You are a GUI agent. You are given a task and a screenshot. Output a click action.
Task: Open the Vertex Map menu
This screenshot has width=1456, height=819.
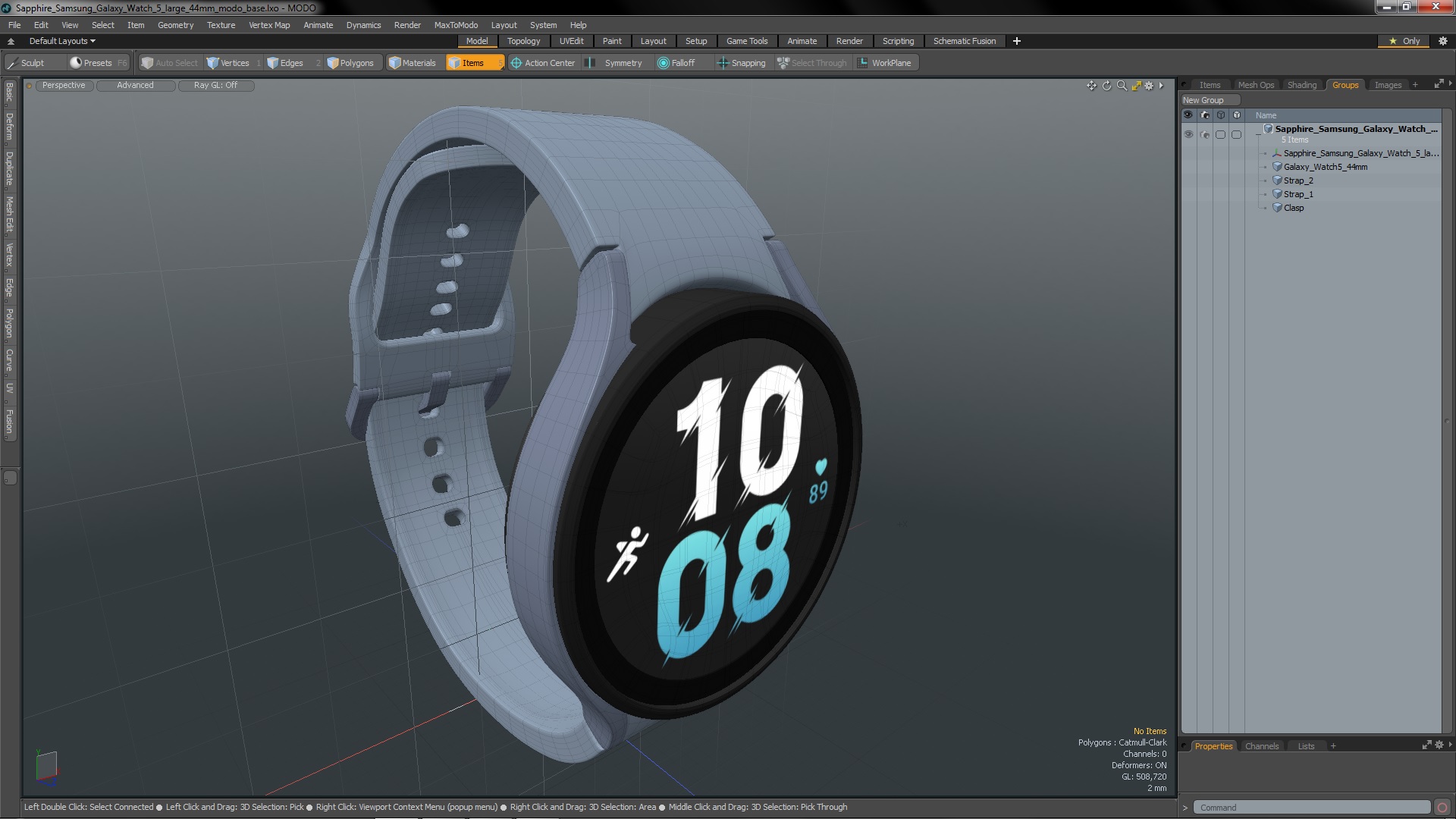(x=269, y=25)
